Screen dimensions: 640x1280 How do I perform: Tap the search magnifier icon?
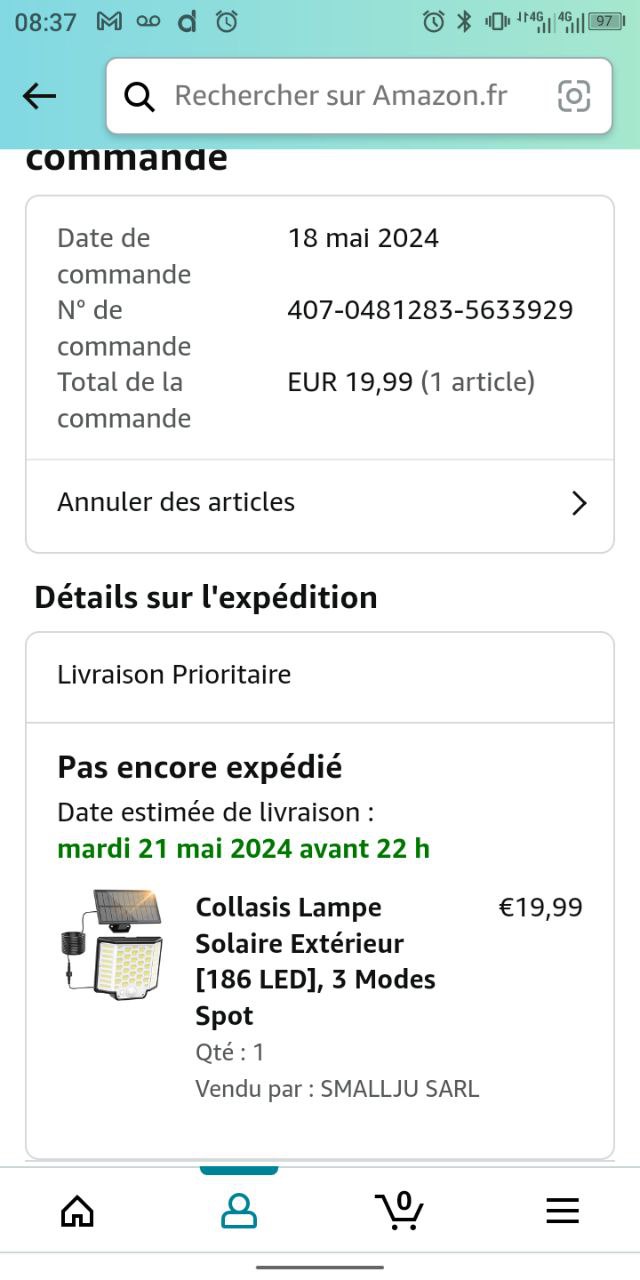coord(139,96)
